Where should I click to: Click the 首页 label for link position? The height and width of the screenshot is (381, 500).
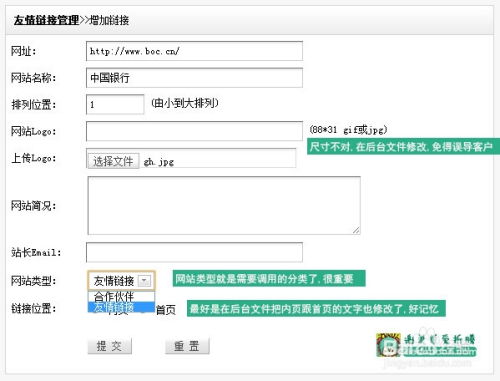166,310
